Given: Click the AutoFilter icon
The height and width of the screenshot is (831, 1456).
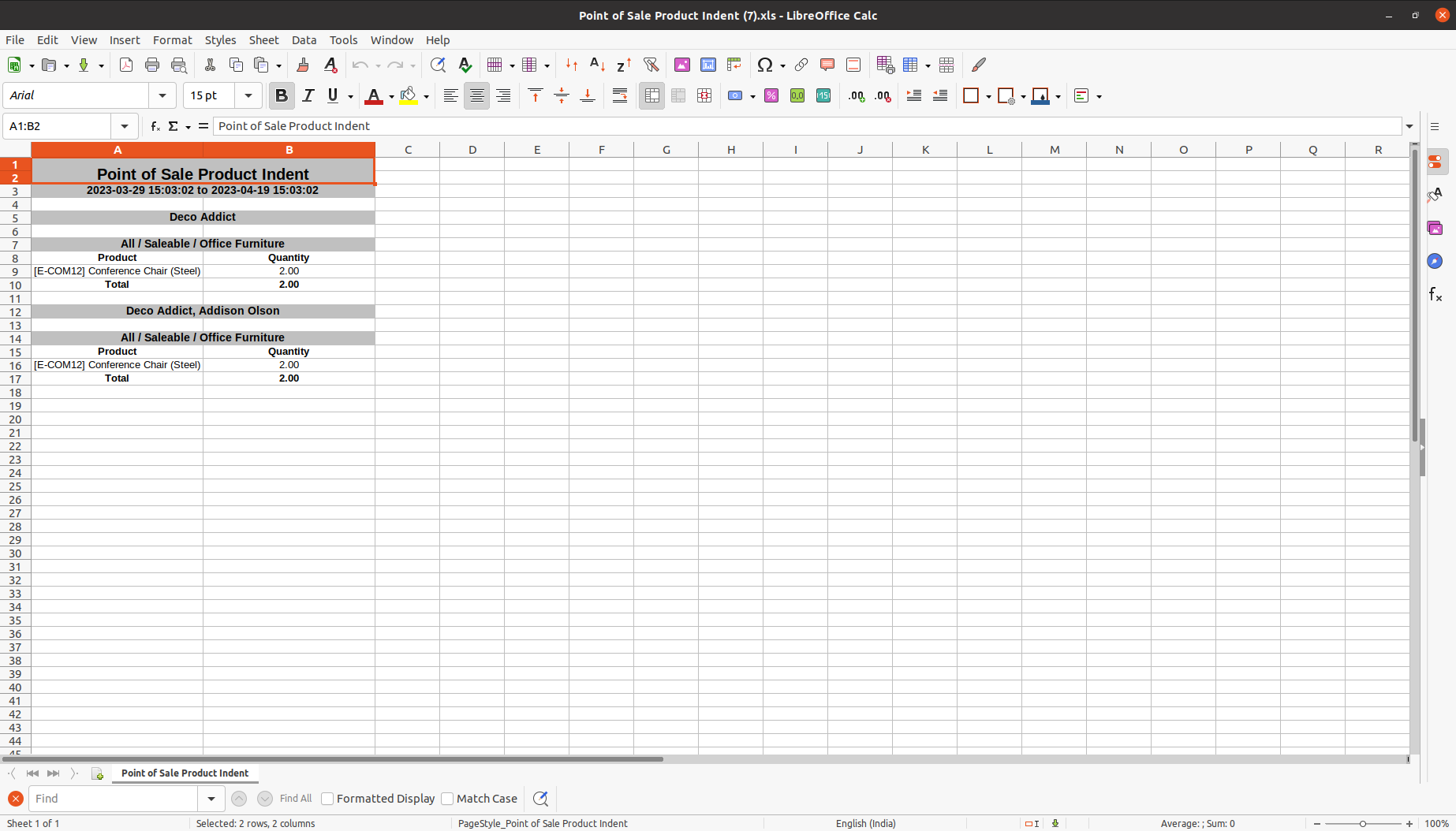Looking at the screenshot, I should coord(651,65).
